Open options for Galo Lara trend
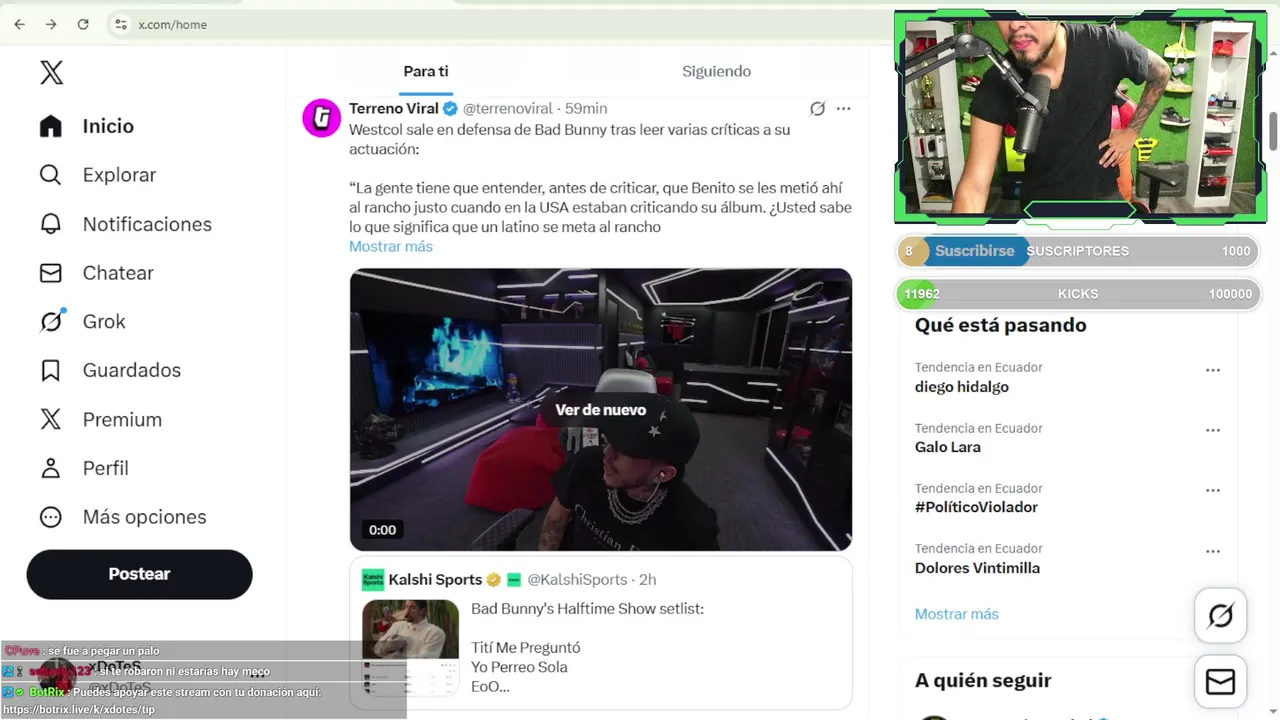Viewport: 1280px width, 720px height. [1213, 431]
